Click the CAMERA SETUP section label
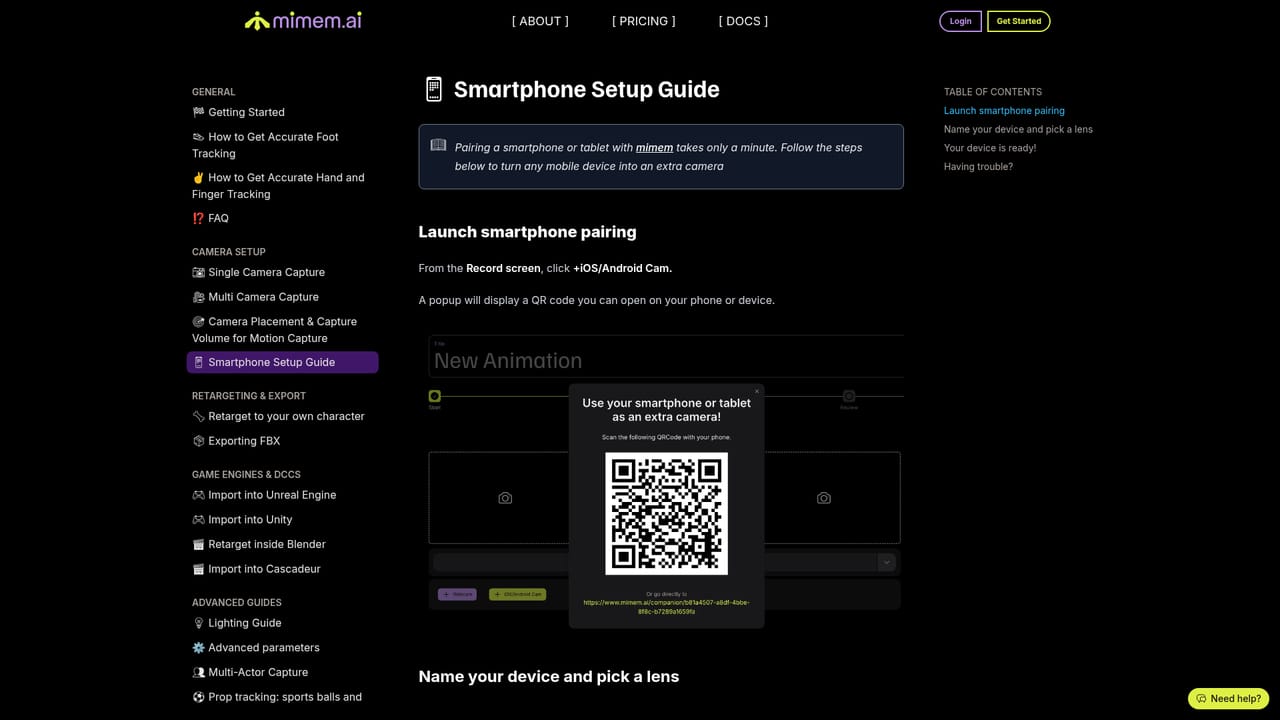 coord(229,252)
